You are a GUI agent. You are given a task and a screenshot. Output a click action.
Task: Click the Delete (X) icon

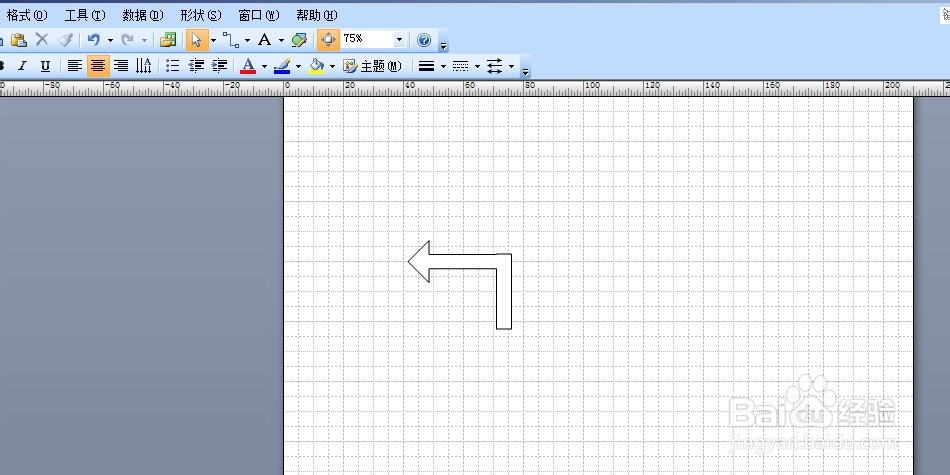point(42,40)
